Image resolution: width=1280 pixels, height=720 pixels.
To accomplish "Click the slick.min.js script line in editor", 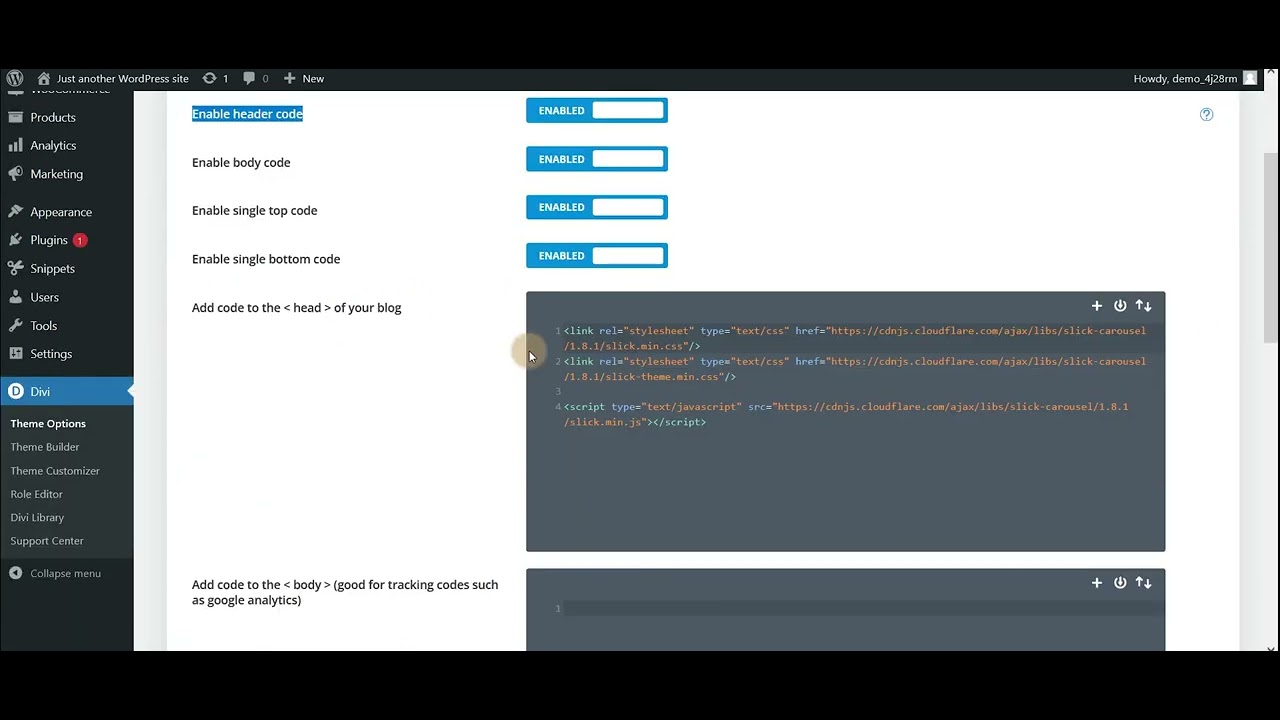I will (846, 415).
